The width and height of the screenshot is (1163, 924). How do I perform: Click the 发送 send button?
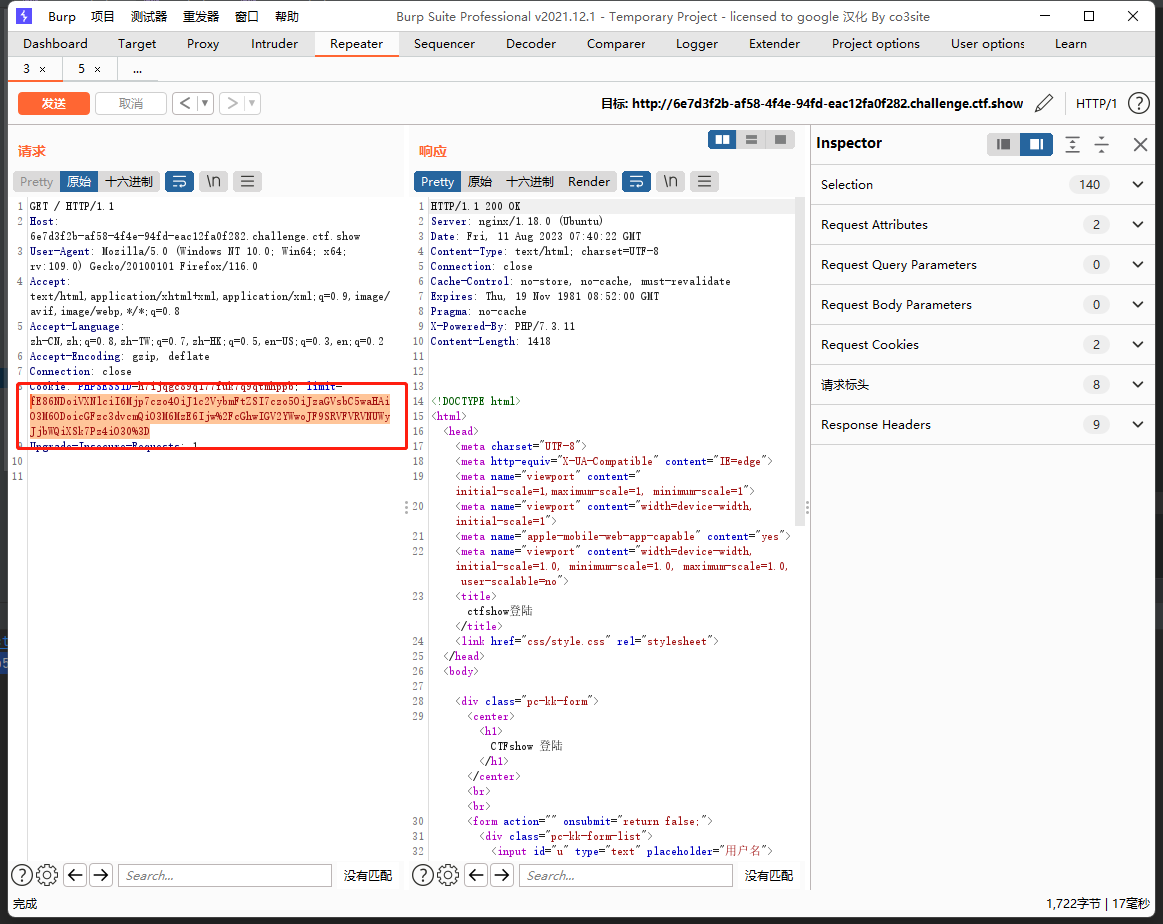pos(53,103)
